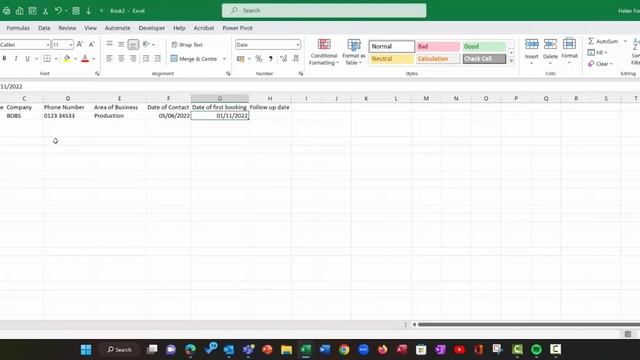
Task: Open Chrome from the taskbar
Action: (344, 349)
